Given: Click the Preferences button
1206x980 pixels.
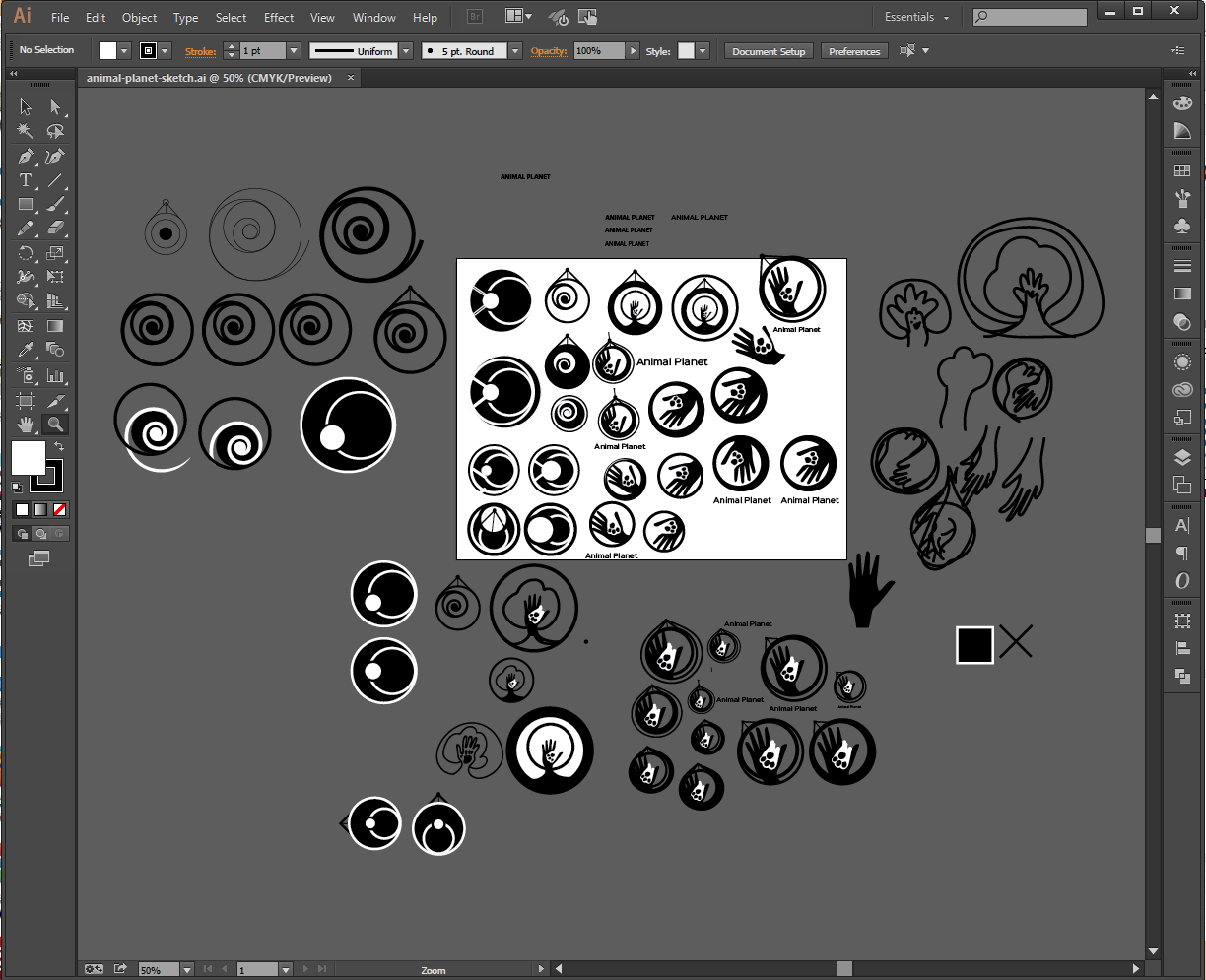Looking at the screenshot, I should 853,51.
